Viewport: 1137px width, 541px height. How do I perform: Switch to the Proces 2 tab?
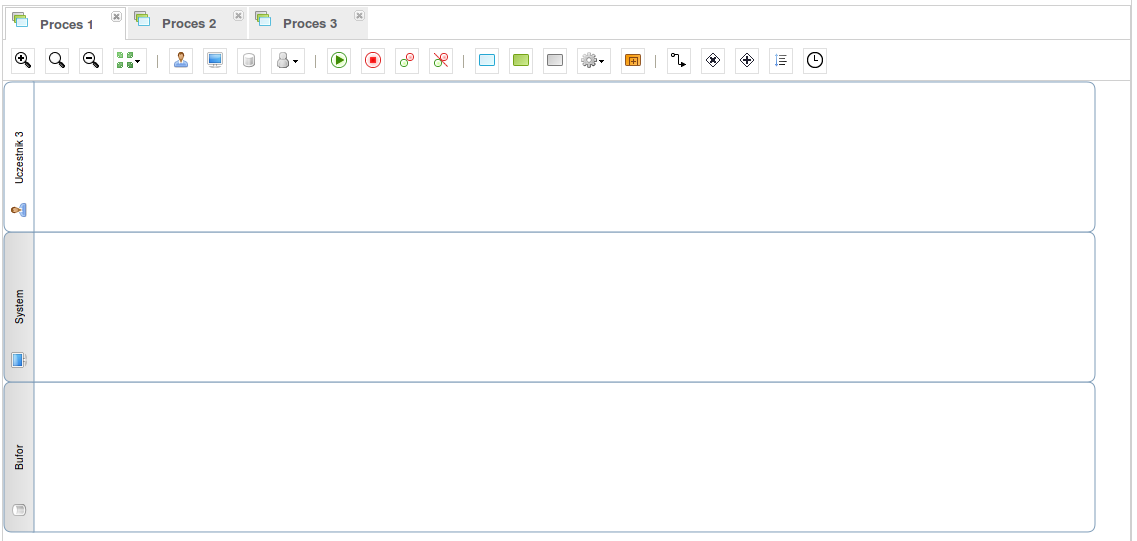pyautogui.click(x=188, y=23)
